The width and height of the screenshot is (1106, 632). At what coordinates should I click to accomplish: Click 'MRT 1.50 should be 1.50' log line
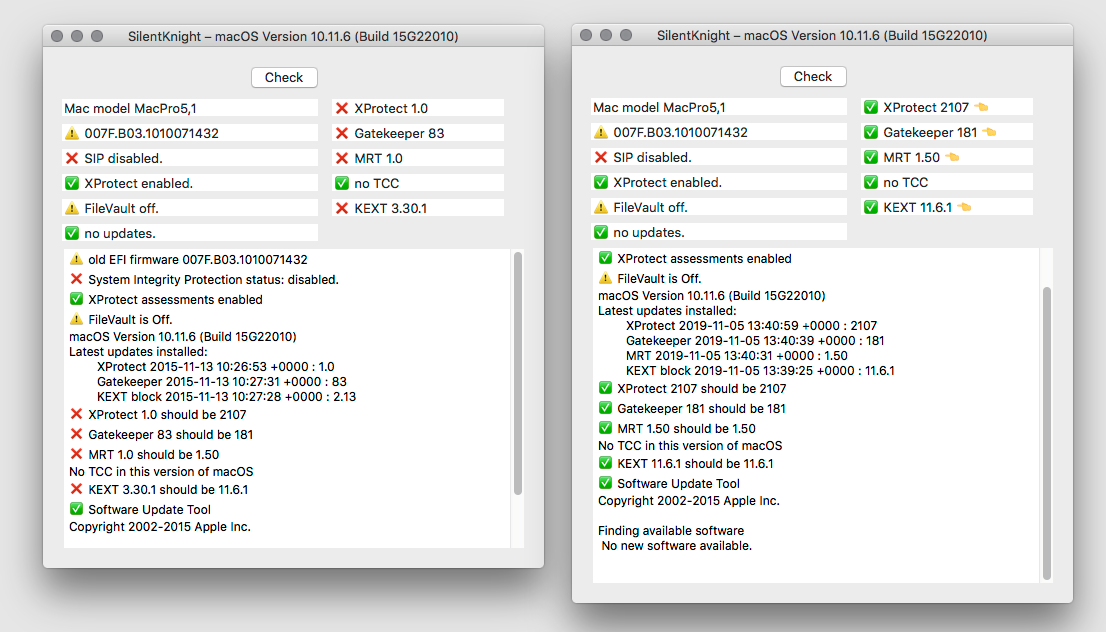click(x=677, y=428)
